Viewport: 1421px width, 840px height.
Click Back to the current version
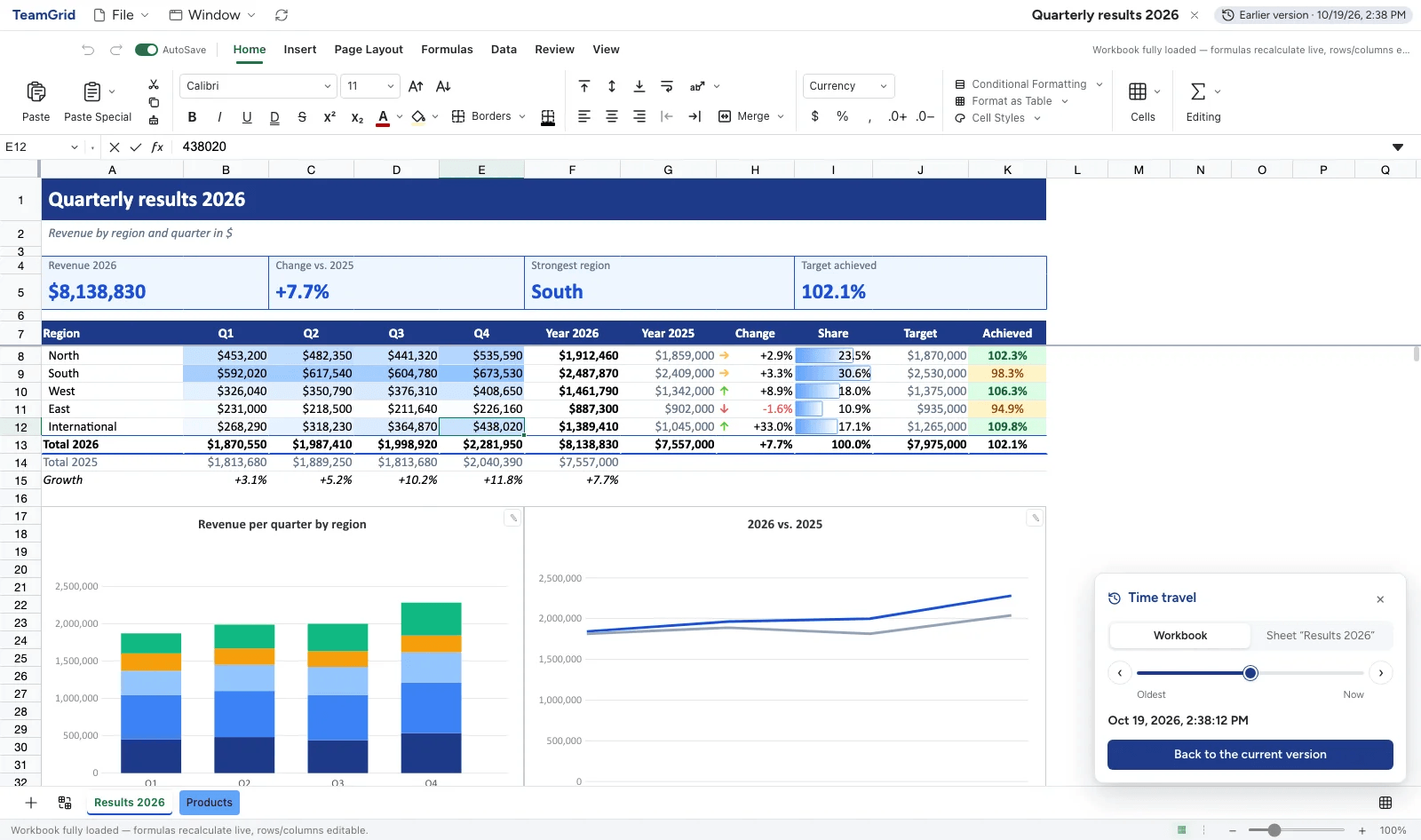[1250, 755]
